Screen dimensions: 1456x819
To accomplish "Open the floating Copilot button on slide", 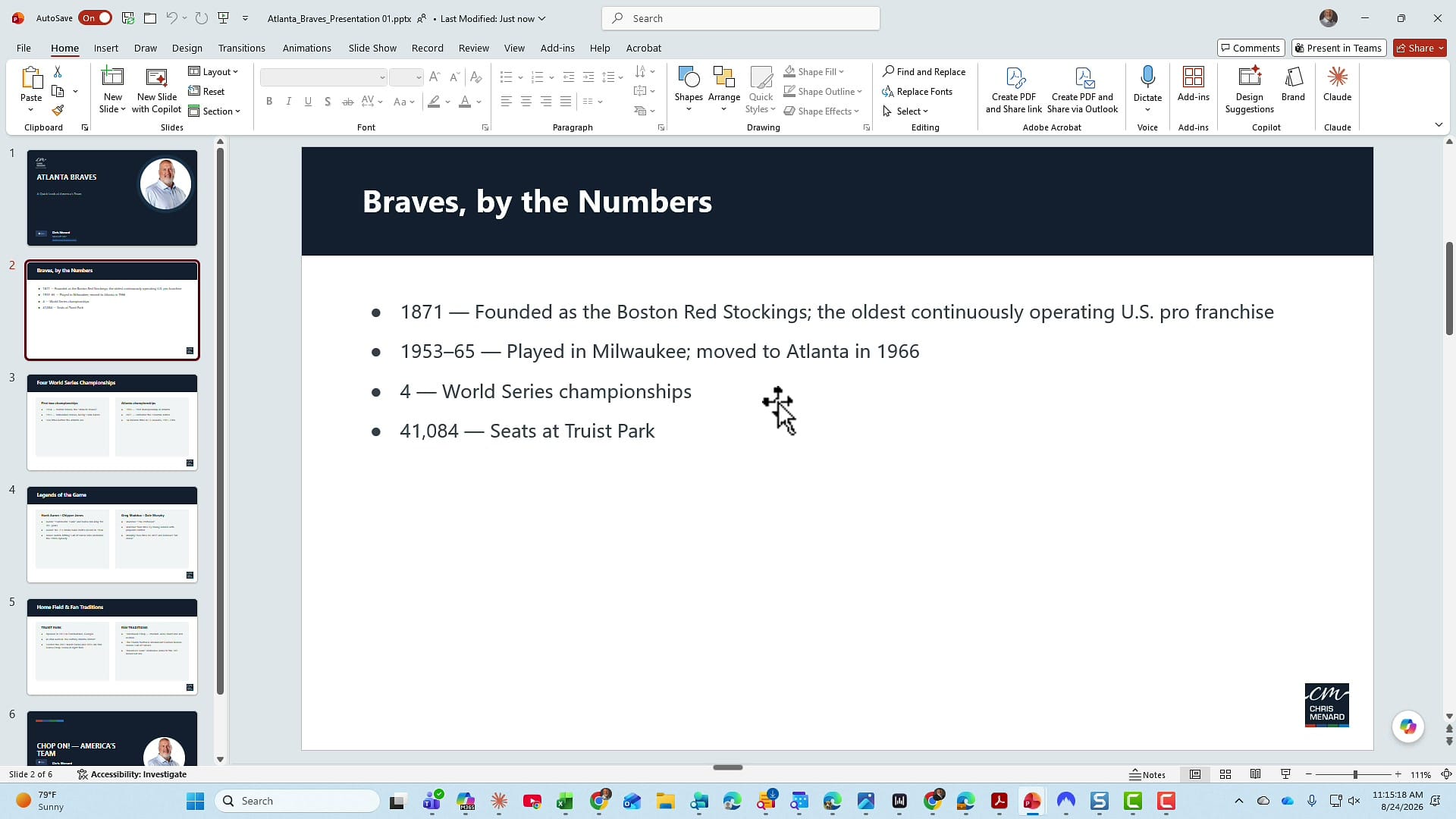I will click(1408, 726).
